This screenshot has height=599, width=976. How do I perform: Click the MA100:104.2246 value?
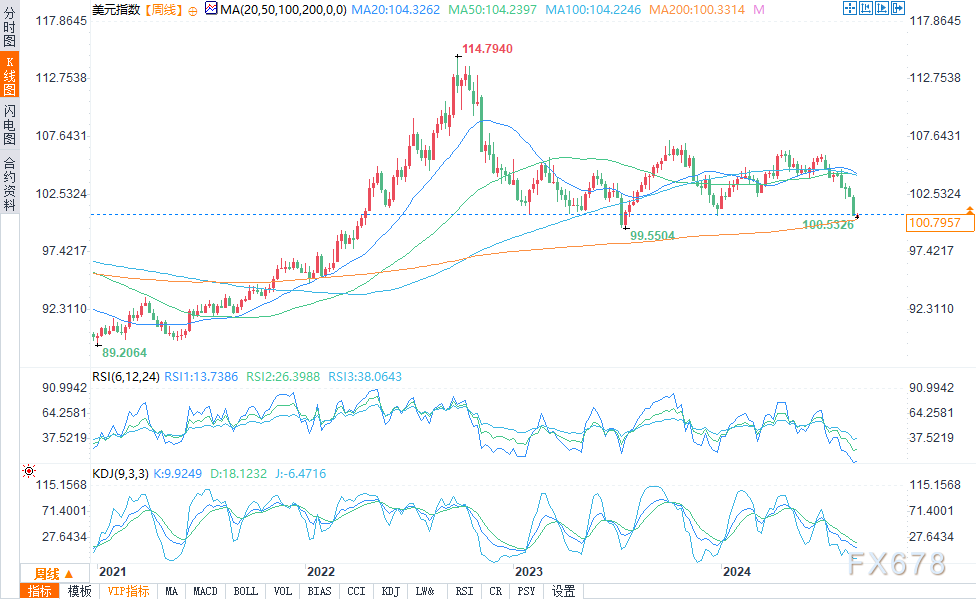(593, 10)
